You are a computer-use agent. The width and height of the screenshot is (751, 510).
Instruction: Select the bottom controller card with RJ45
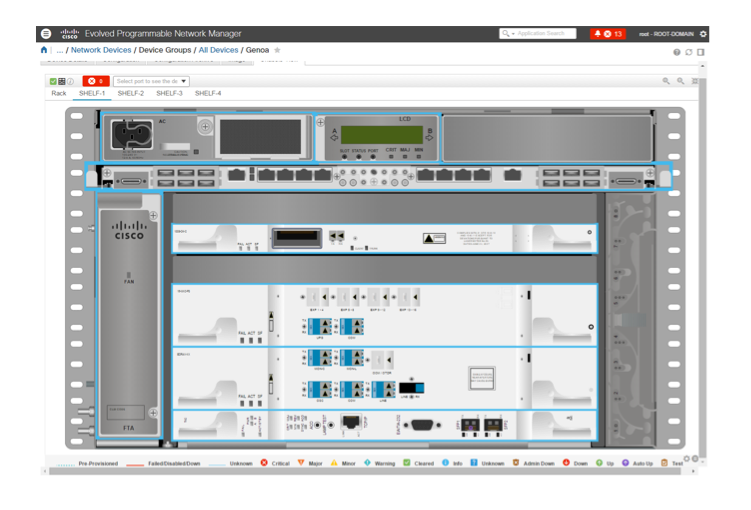(385, 425)
